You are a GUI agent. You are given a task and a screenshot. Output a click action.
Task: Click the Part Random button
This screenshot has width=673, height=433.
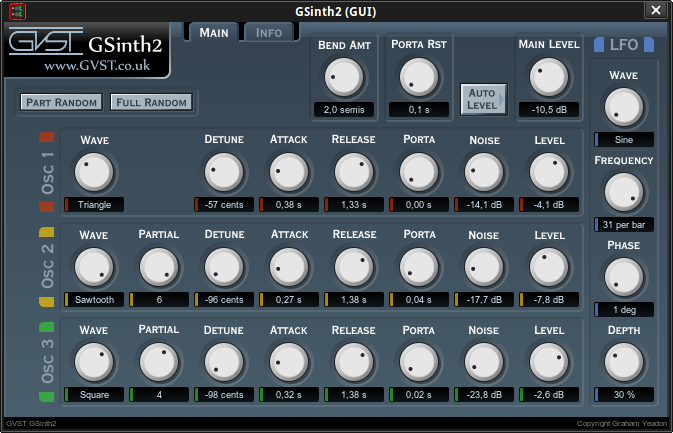click(x=61, y=102)
